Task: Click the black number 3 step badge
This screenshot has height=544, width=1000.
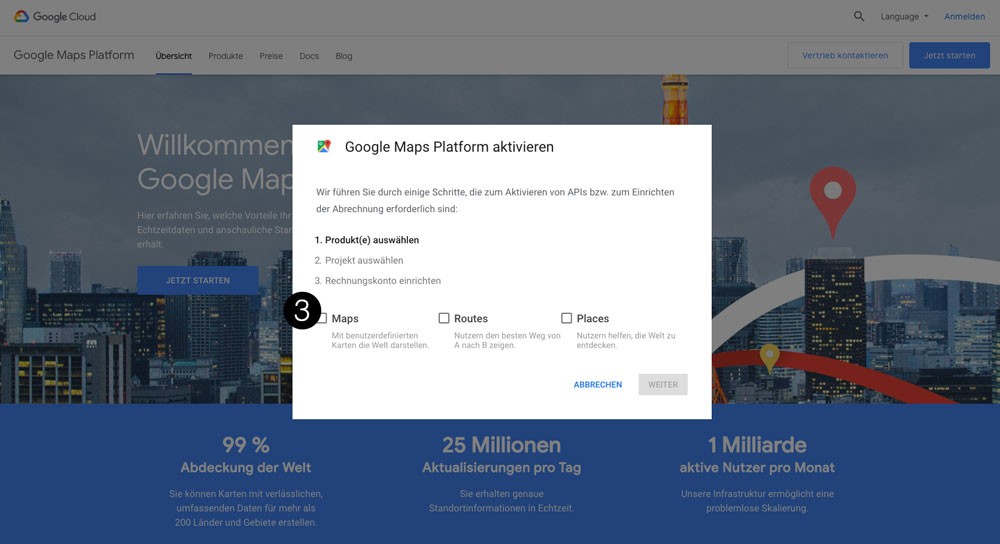Action: pos(302,311)
